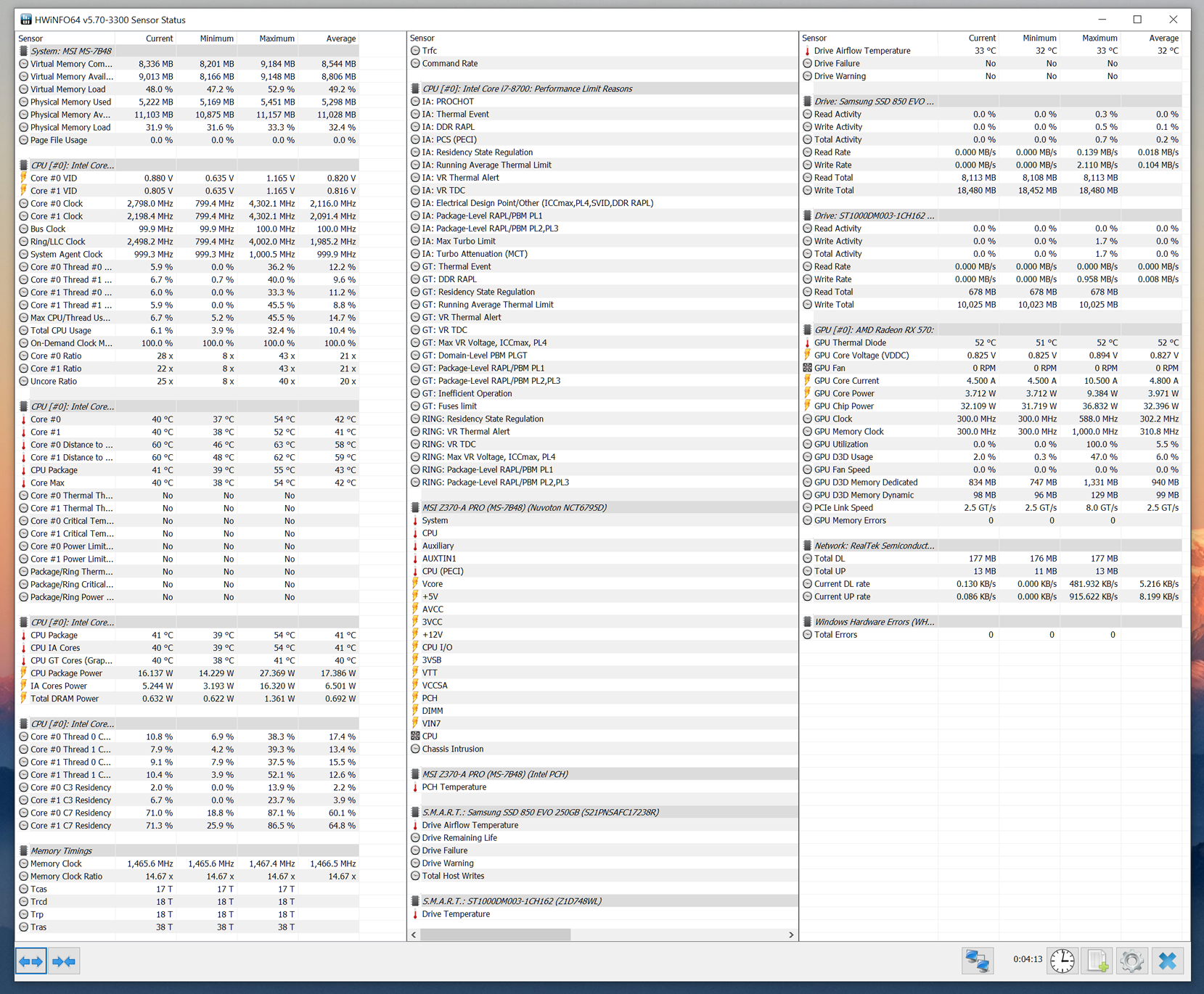Click the Maximum column header in left panel

[277, 38]
